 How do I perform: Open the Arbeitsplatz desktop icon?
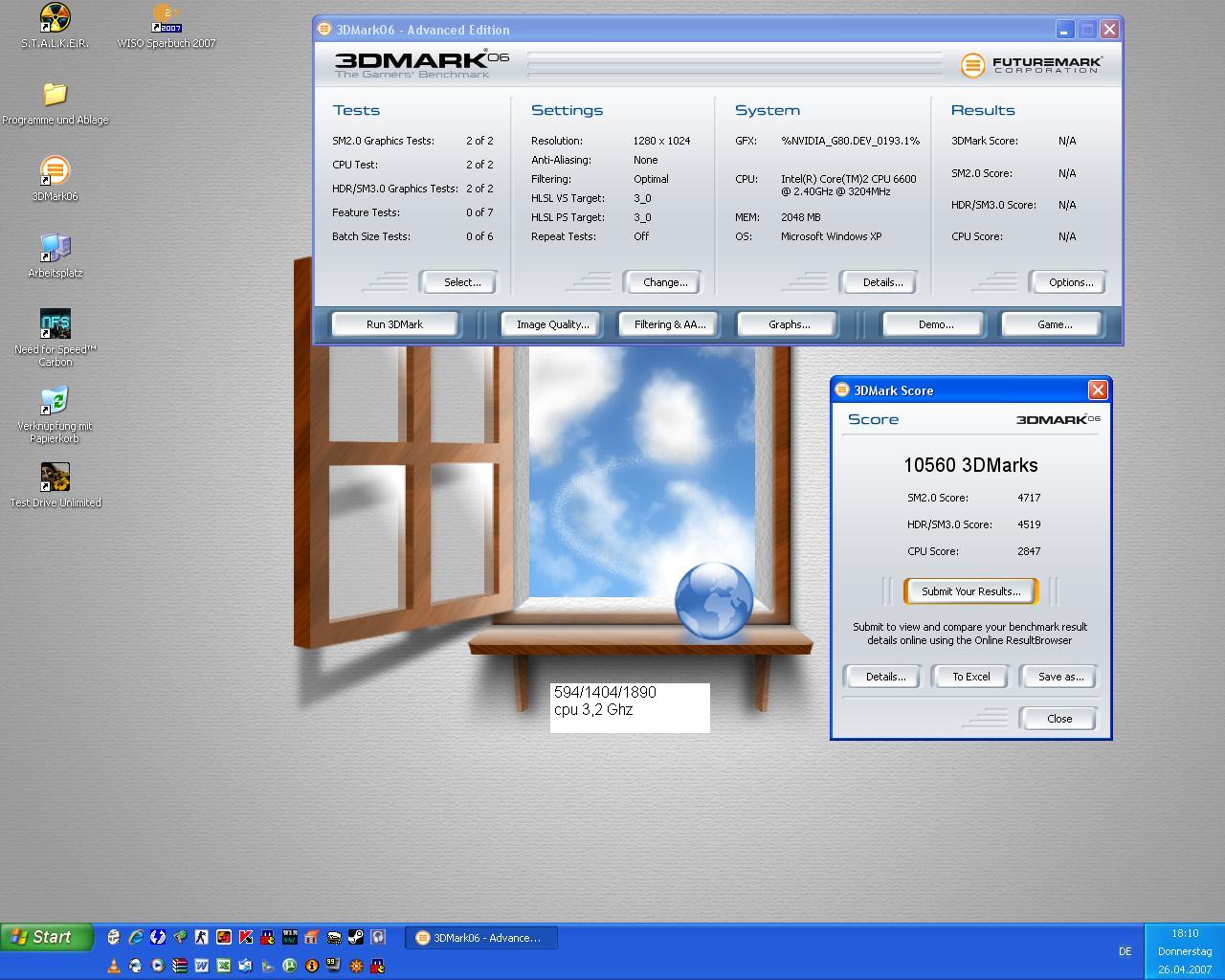(55, 256)
